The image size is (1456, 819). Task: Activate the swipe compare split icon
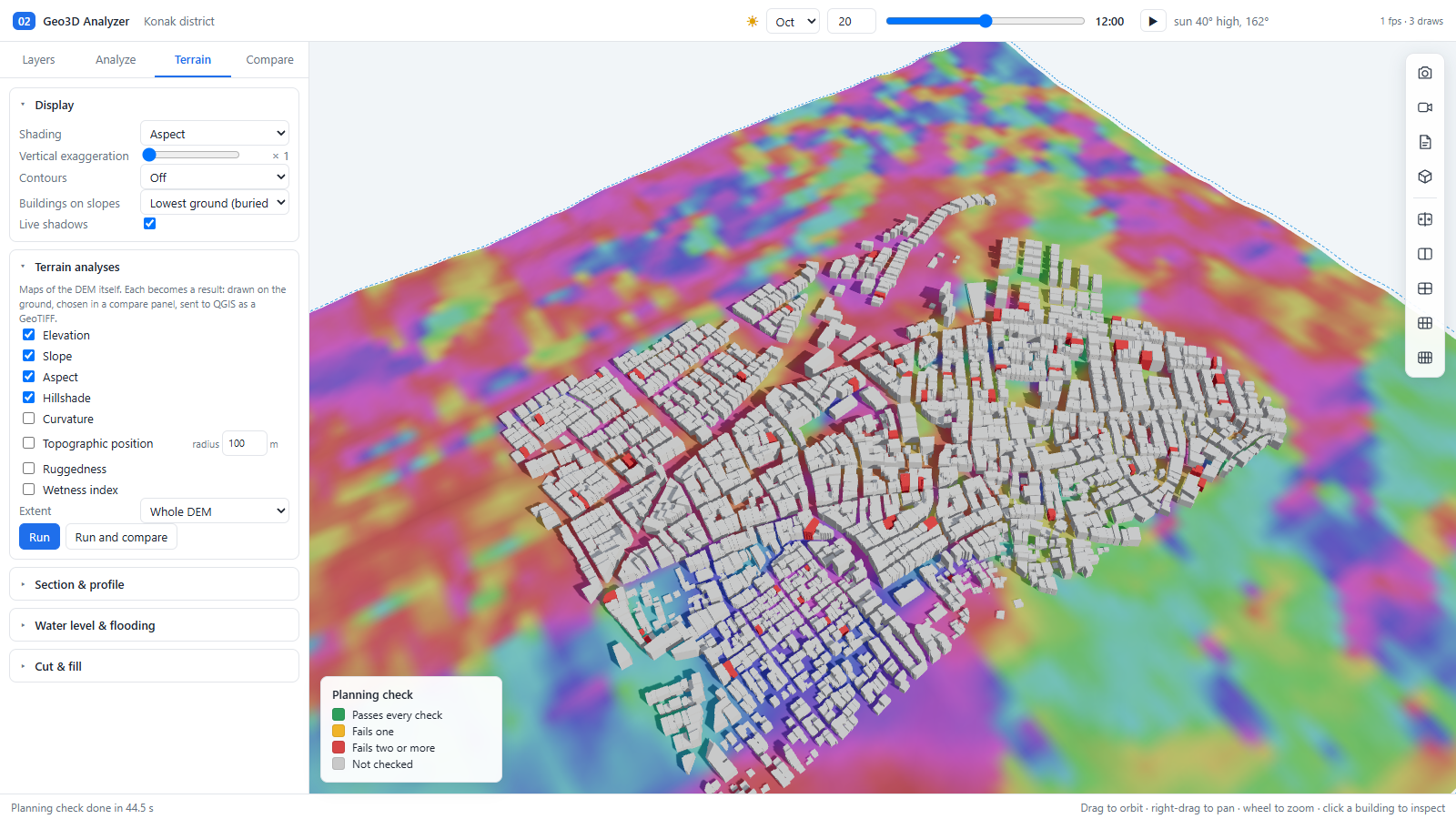click(1425, 219)
